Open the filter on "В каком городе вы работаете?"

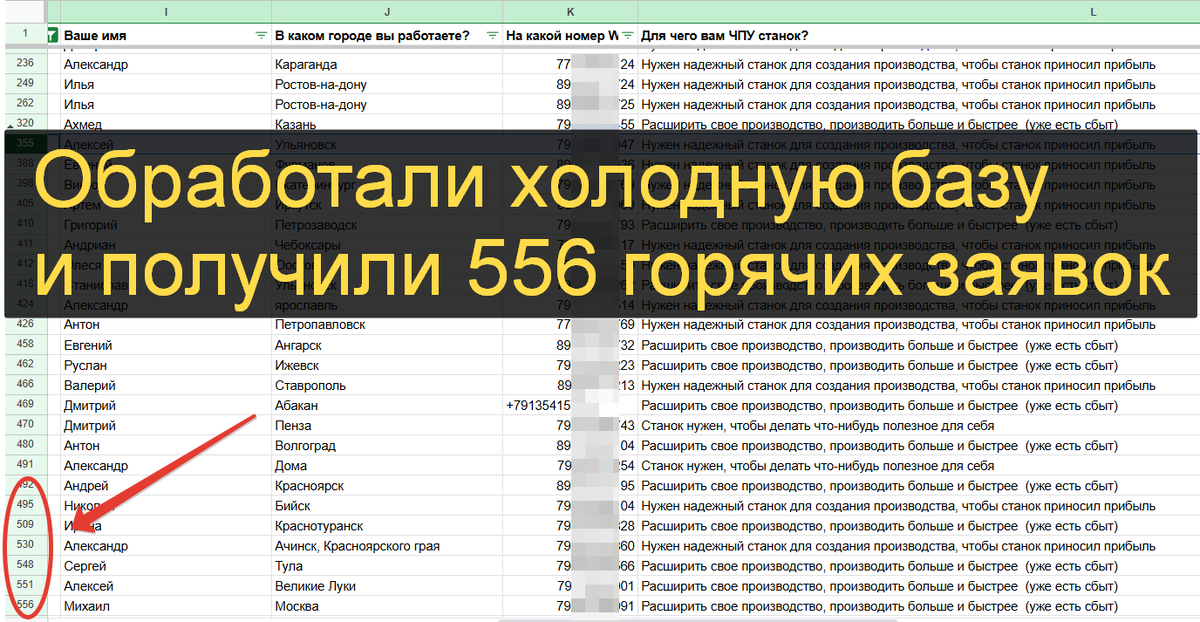coord(492,36)
